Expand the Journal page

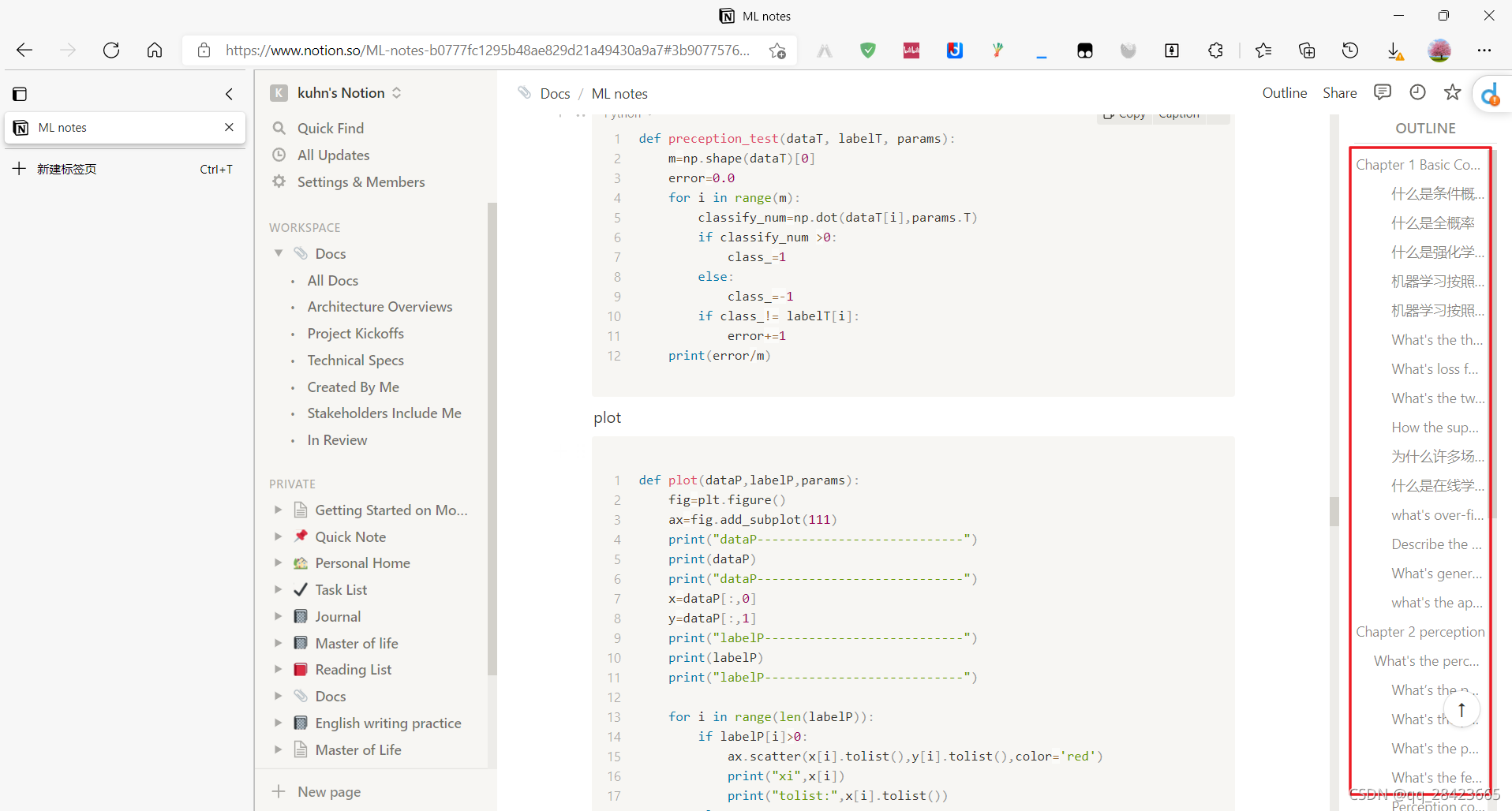pos(278,616)
